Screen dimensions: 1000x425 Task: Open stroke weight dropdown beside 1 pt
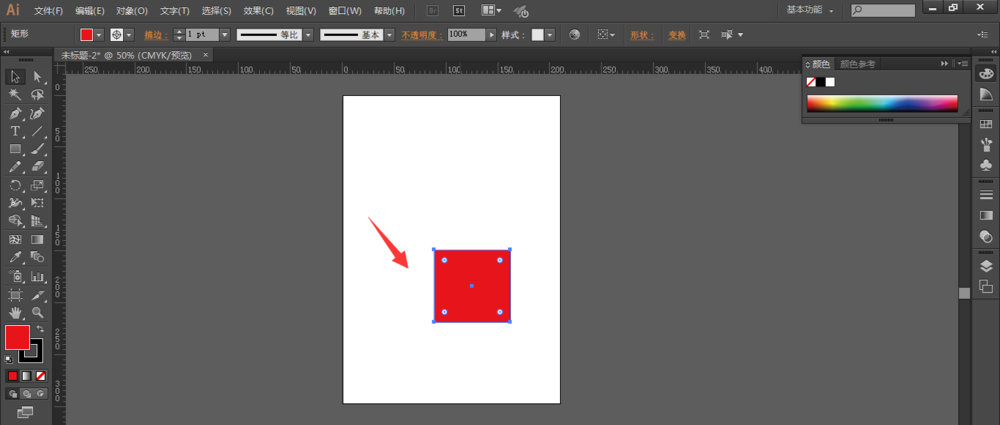tap(224, 35)
